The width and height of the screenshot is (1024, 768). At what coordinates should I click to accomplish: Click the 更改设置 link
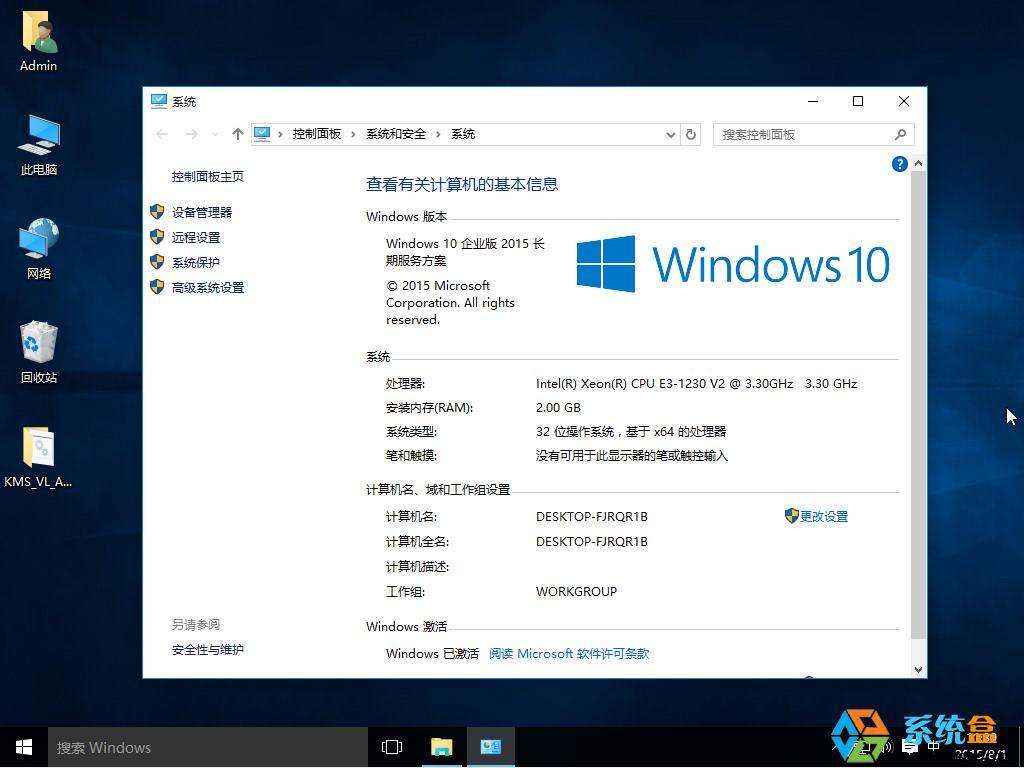[x=824, y=516]
